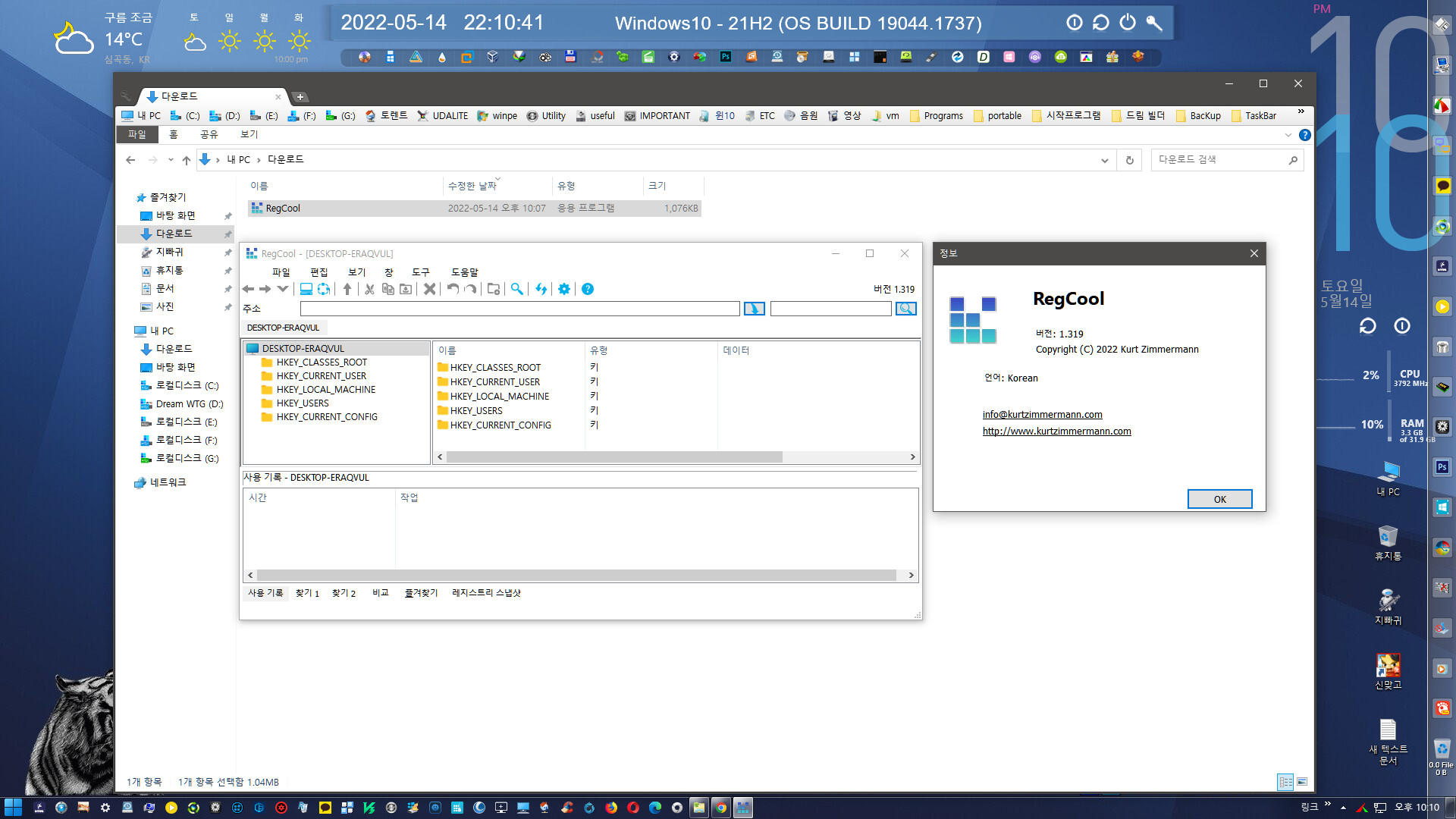Viewport: 1456px width, 819px height.
Task: Click the Redo icon in RegCool toolbar
Action: tap(470, 289)
